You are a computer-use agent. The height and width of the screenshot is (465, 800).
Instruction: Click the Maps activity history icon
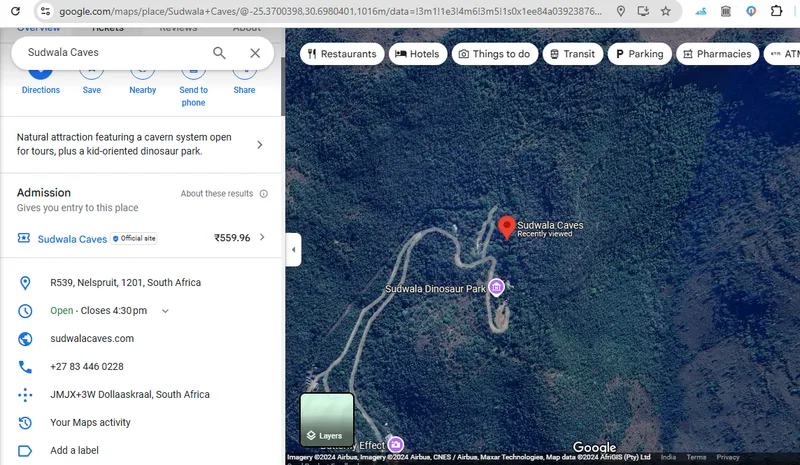[x=25, y=423]
